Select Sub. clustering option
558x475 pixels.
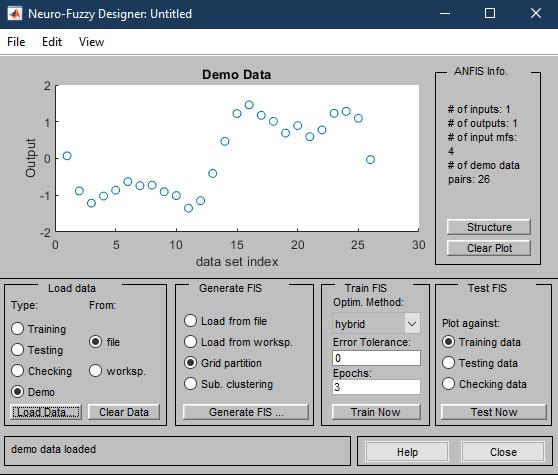[x=190, y=384]
